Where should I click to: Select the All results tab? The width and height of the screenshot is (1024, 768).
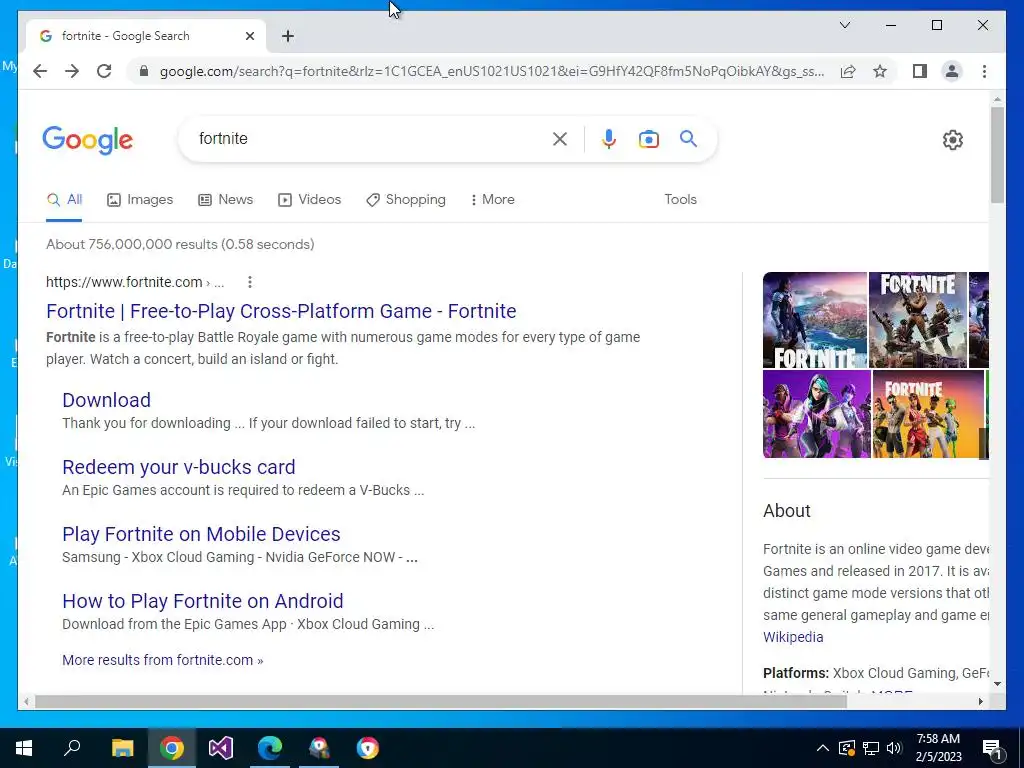64,200
